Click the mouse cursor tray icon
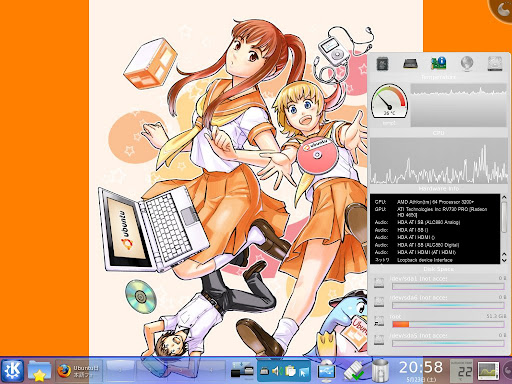The height and width of the screenshot is (384, 512). [303, 372]
